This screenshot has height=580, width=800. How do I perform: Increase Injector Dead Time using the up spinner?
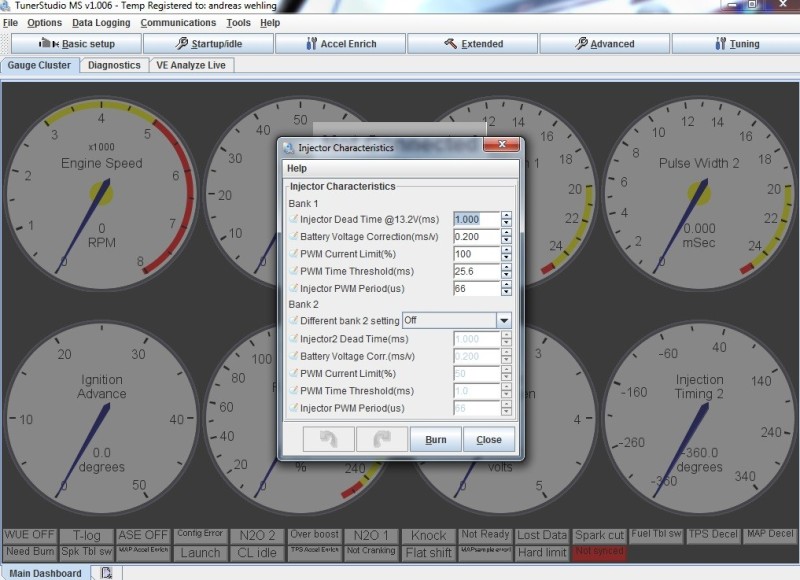[x=506, y=215]
